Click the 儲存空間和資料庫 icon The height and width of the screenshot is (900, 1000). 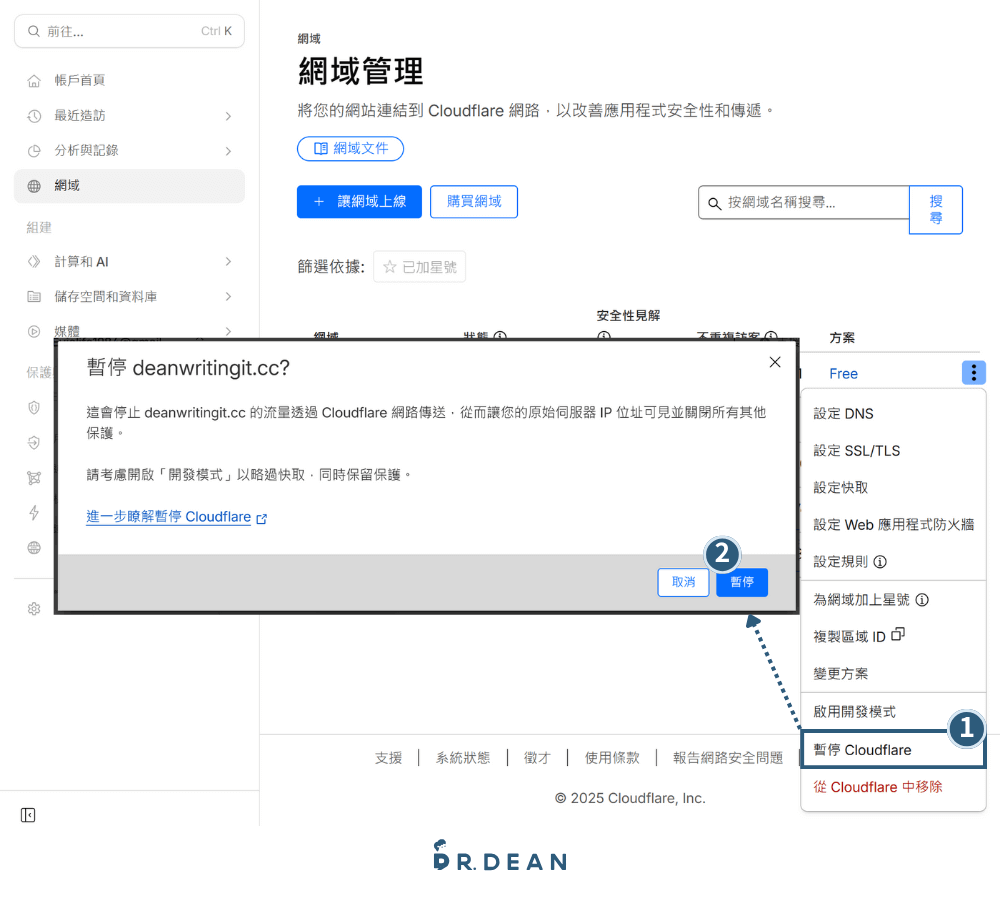34,297
